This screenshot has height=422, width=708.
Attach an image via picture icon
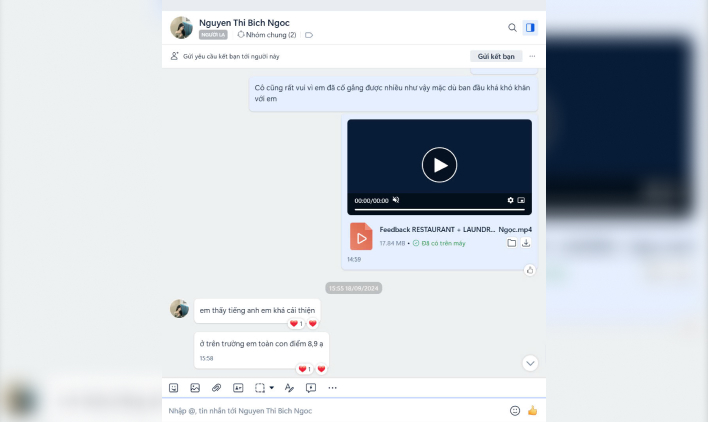[195, 388]
